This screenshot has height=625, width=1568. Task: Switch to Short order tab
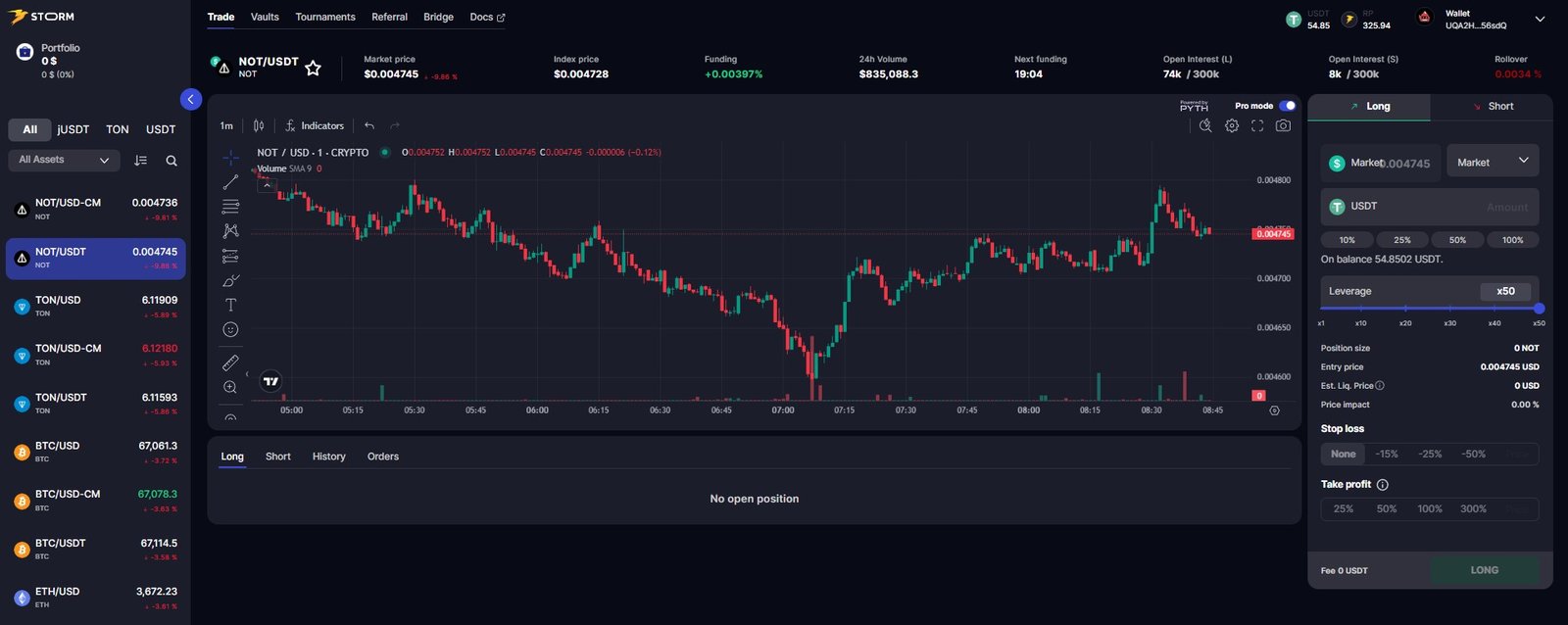coord(1492,107)
